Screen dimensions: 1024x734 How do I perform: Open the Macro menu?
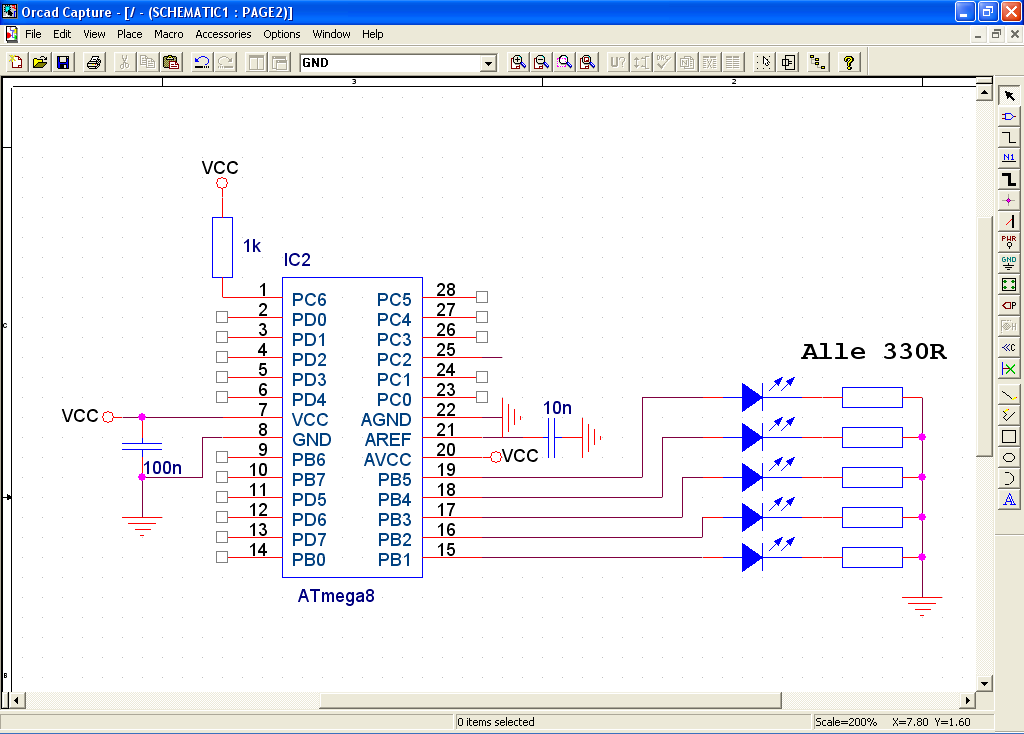click(x=168, y=34)
